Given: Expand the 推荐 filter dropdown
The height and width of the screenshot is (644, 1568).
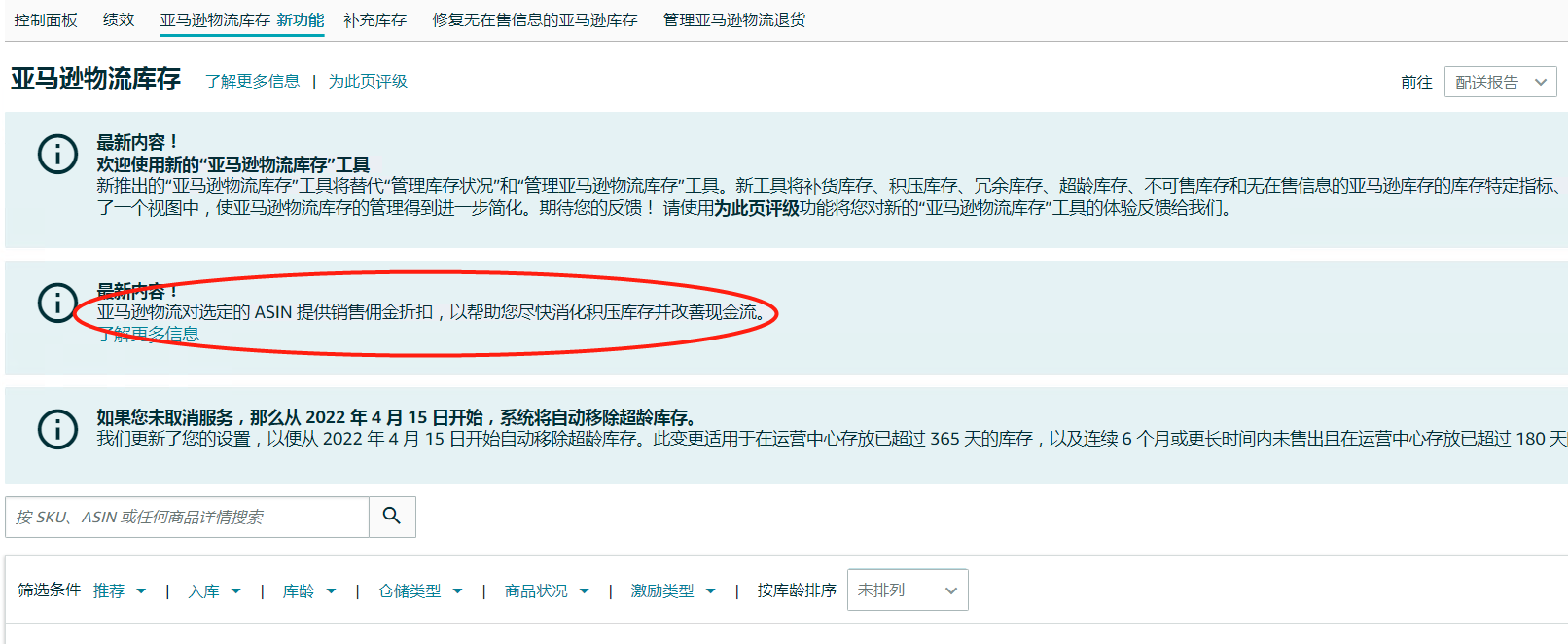Looking at the screenshot, I should (x=120, y=590).
